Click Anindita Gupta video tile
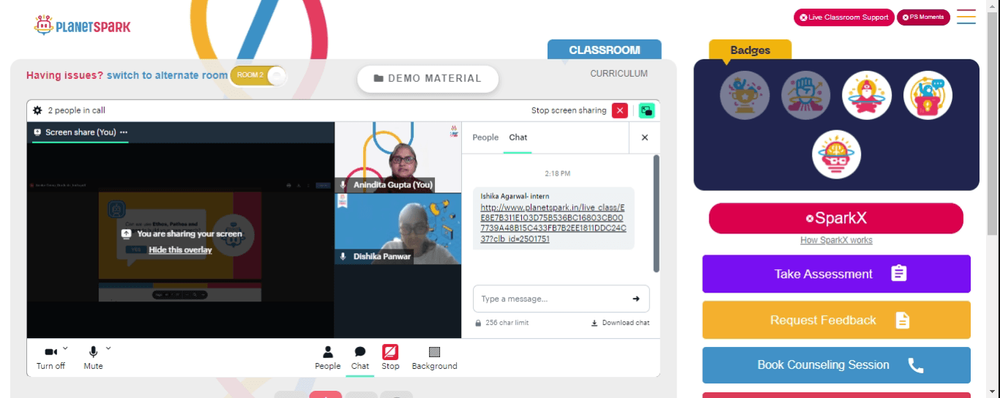This screenshot has height=398, width=1000. pyautogui.click(x=397, y=157)
